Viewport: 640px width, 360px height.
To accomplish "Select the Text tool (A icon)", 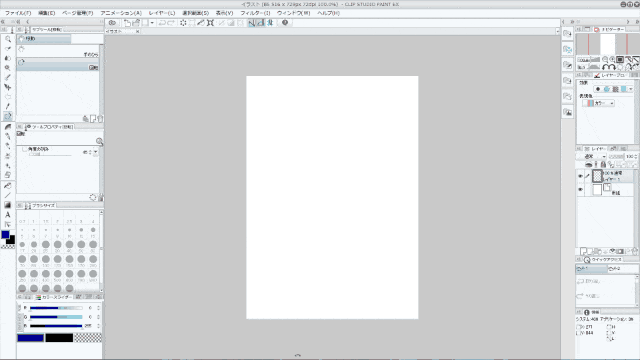I will tap(8, 215).
